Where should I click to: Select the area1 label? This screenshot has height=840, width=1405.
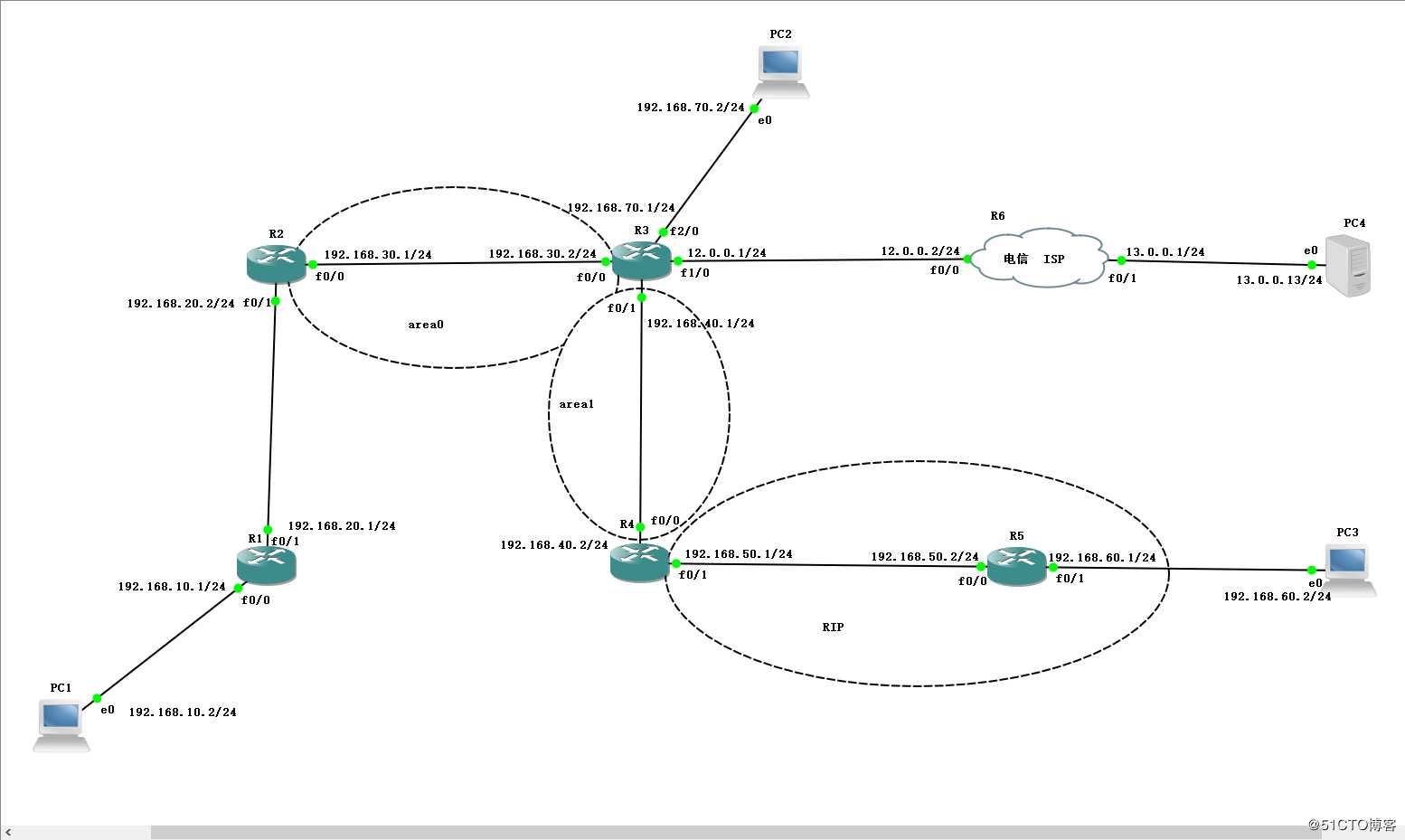coord(577,404)
